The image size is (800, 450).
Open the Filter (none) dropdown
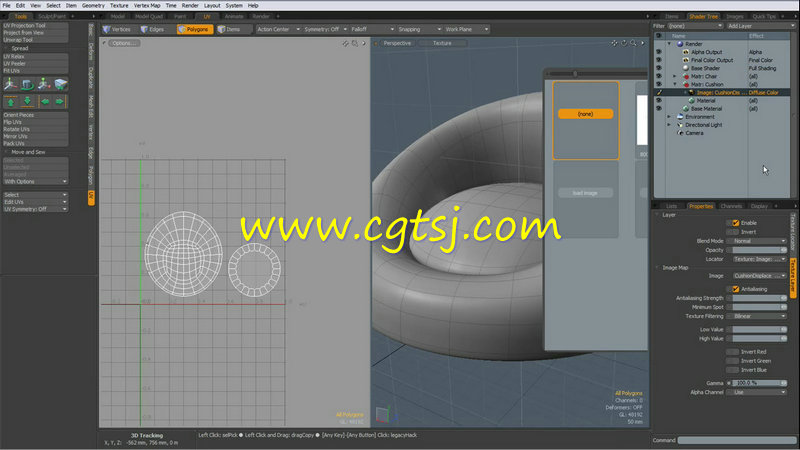pyautogui.click(x=695, y=26)
